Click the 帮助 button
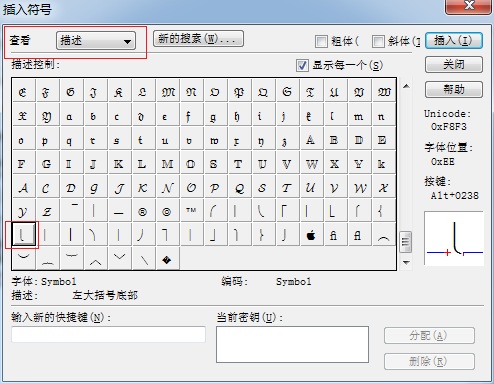 tap(454, 89)
